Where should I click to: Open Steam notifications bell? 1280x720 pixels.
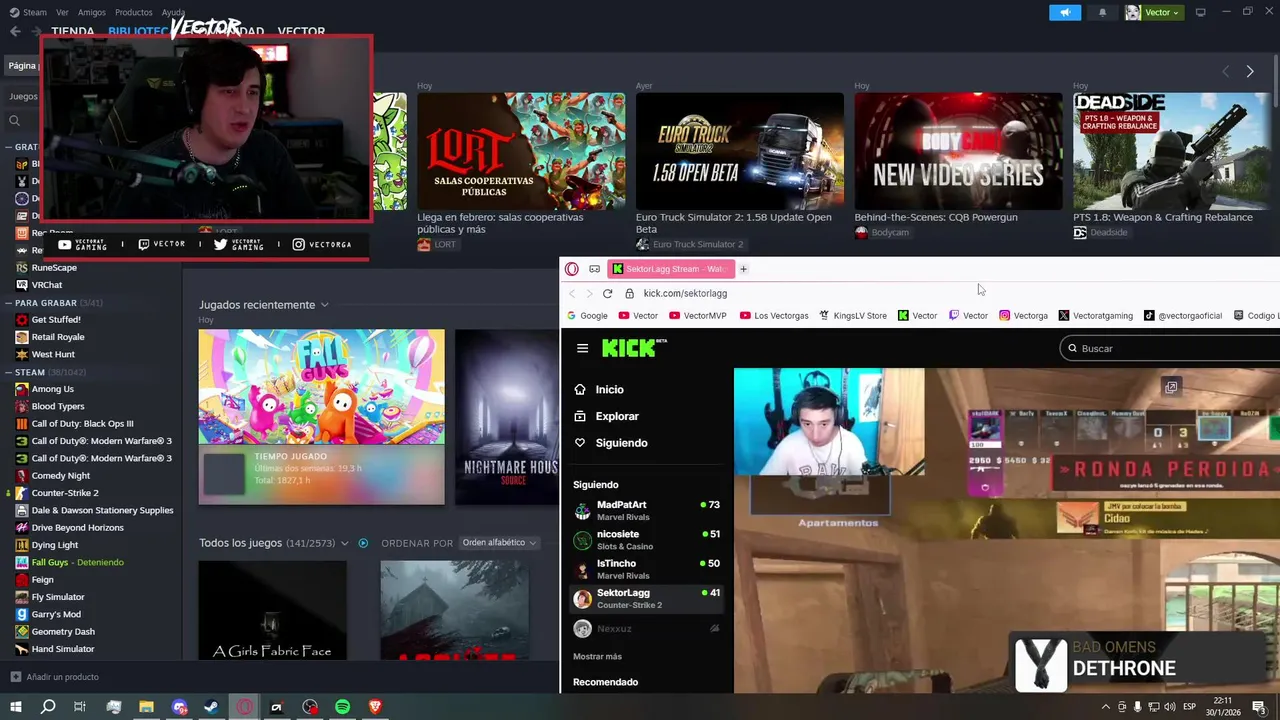click(1102, 12)
